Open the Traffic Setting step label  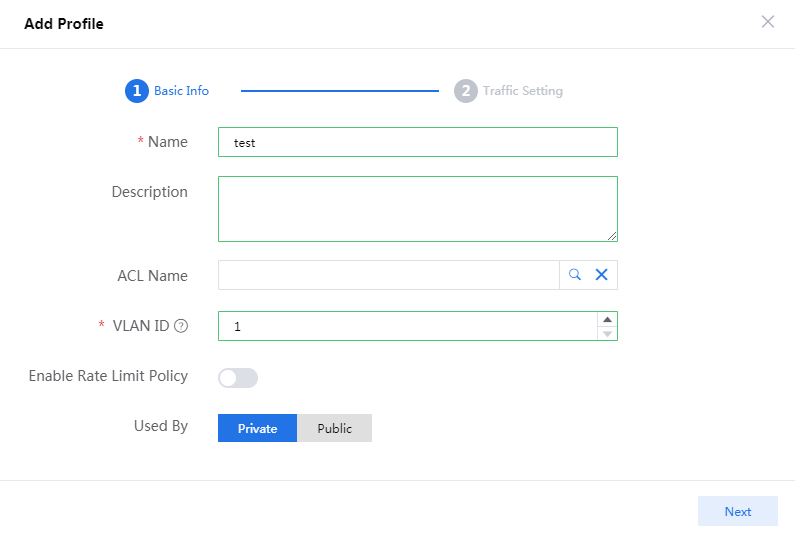(x=522, y=91)
